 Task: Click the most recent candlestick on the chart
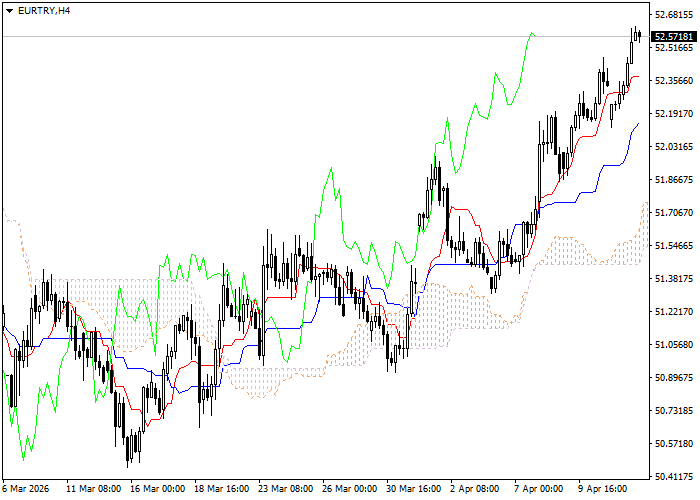[639, 37]
